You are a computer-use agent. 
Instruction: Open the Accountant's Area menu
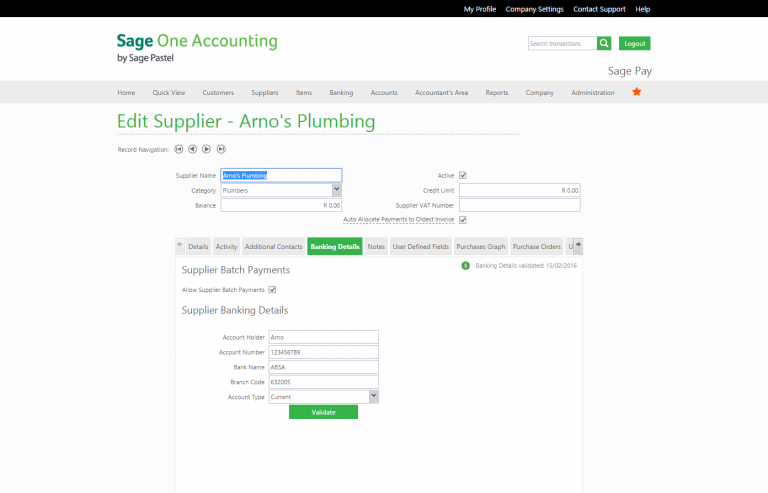(441, 93)
